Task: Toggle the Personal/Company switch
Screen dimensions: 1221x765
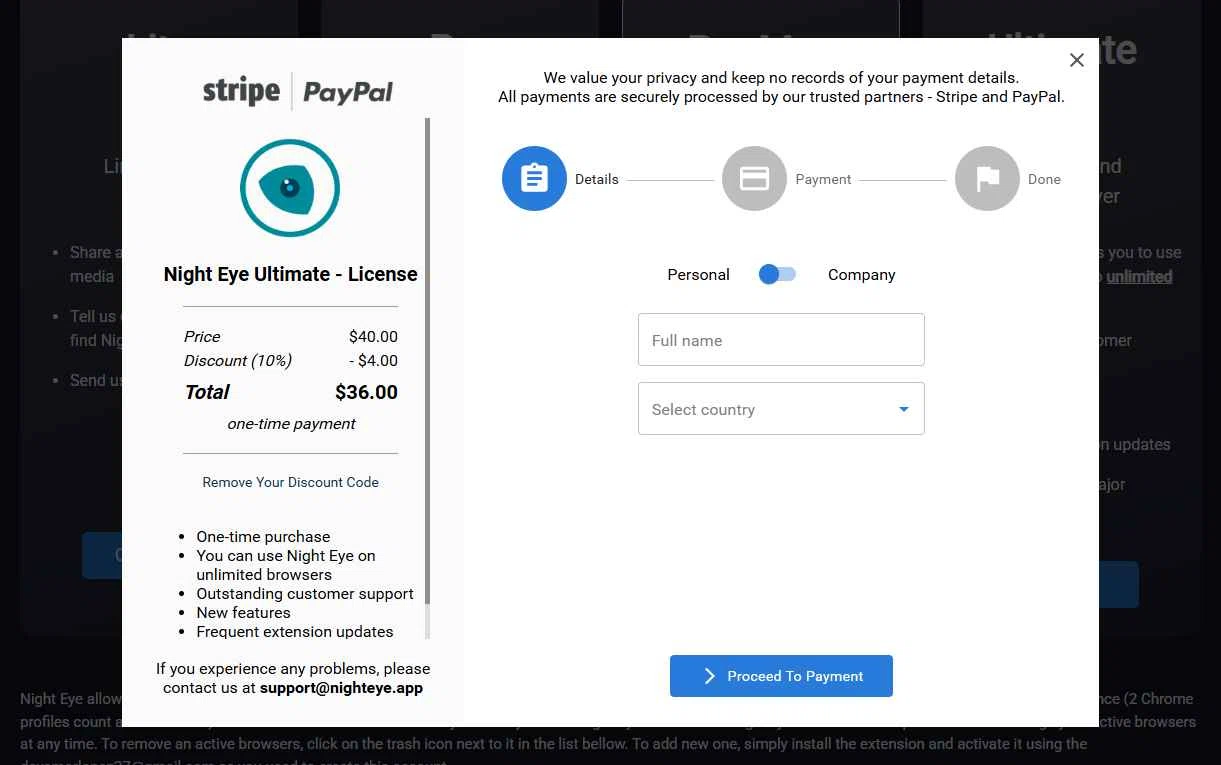Action: (x=777, y=274)
